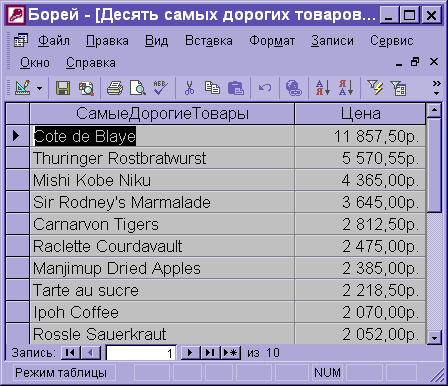Open the Окно menu
This screenshot has height=386, width=448.
pos(35,63)
